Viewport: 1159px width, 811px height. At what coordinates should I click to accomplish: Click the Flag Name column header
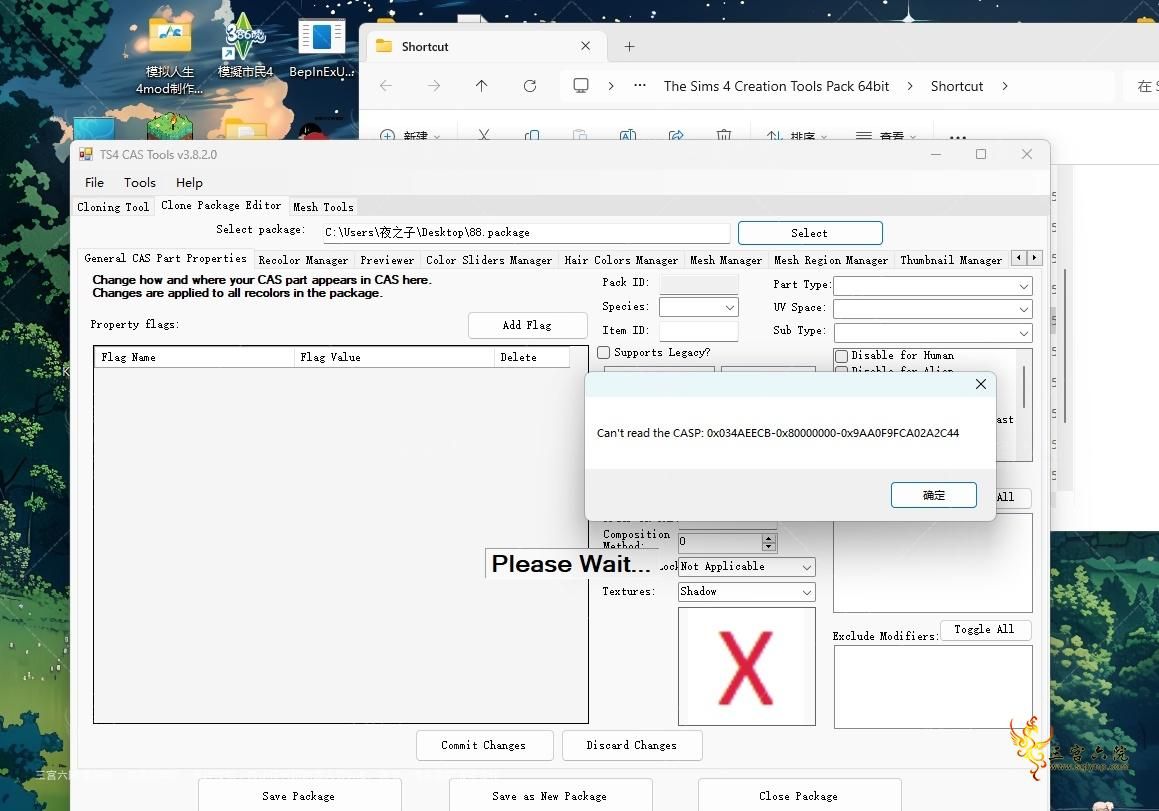(x=194, y=357)
